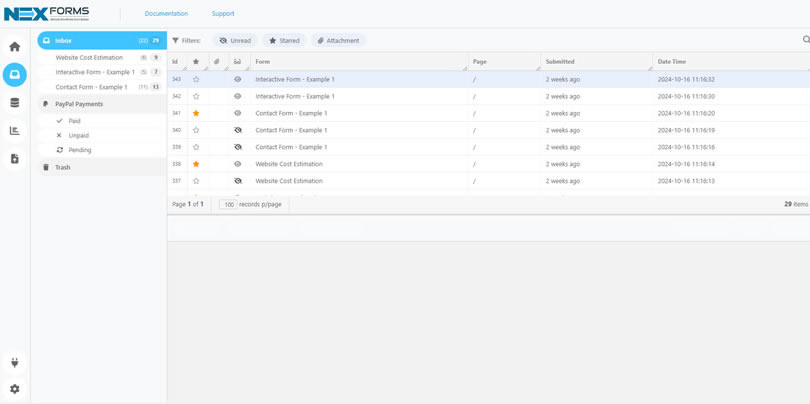Open the Home dashboard sidebar icon
The width and height of the screenshot is (810, 404).
(14, 46)
